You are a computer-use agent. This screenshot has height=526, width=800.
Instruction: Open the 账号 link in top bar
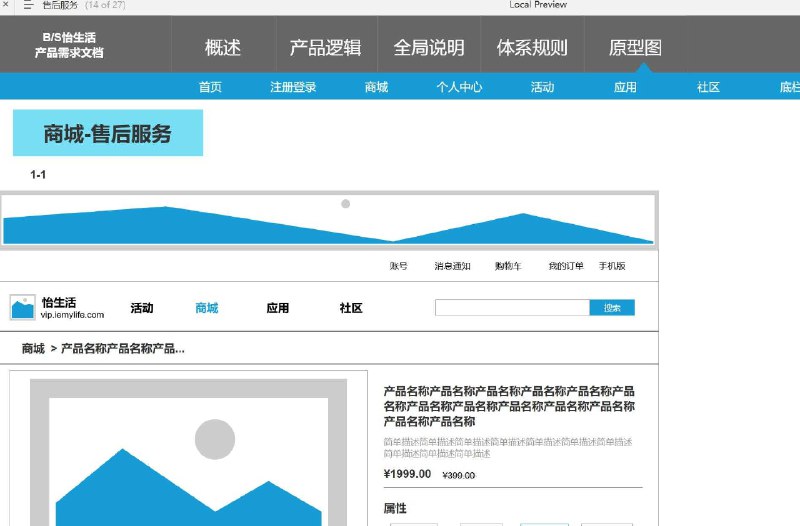click(x=398, y=266)
